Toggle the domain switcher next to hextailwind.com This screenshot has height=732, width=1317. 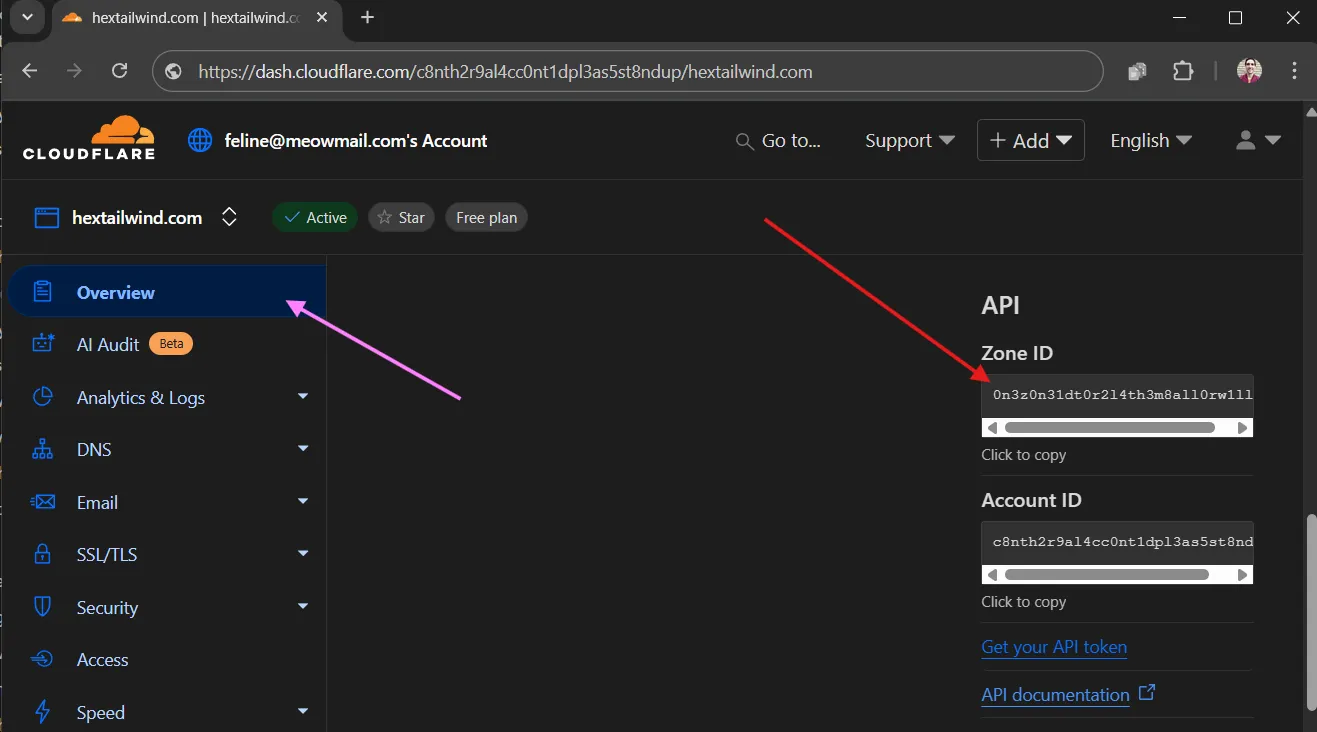(x=229, y=217)
